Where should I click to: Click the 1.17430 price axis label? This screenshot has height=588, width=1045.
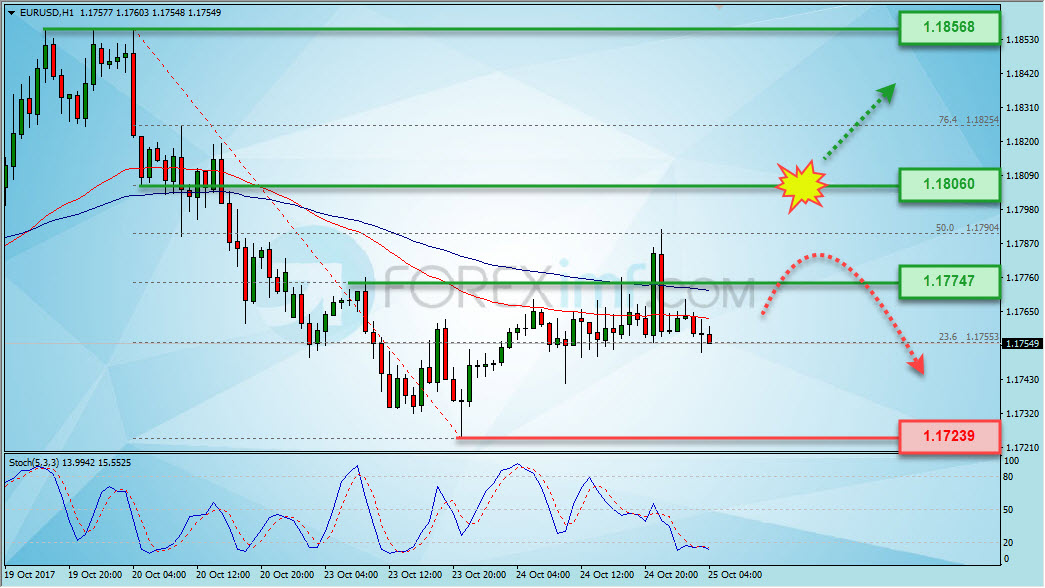[x=1022, y=379]
